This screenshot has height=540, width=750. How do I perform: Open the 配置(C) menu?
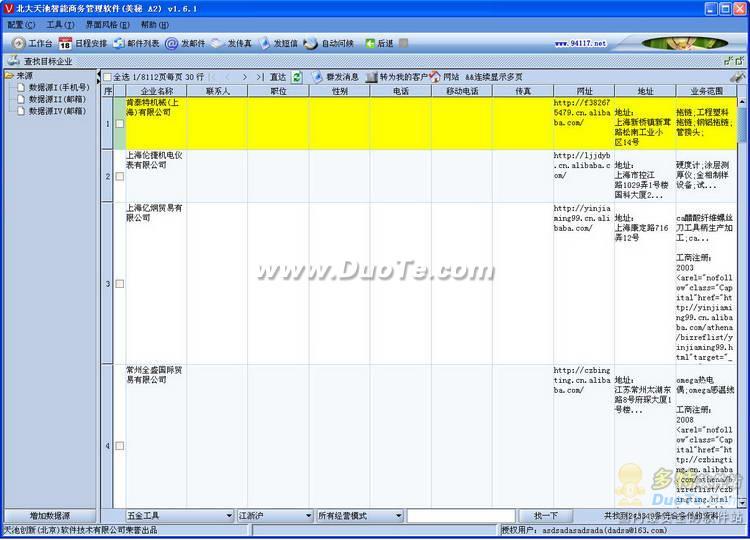point(21,25)
